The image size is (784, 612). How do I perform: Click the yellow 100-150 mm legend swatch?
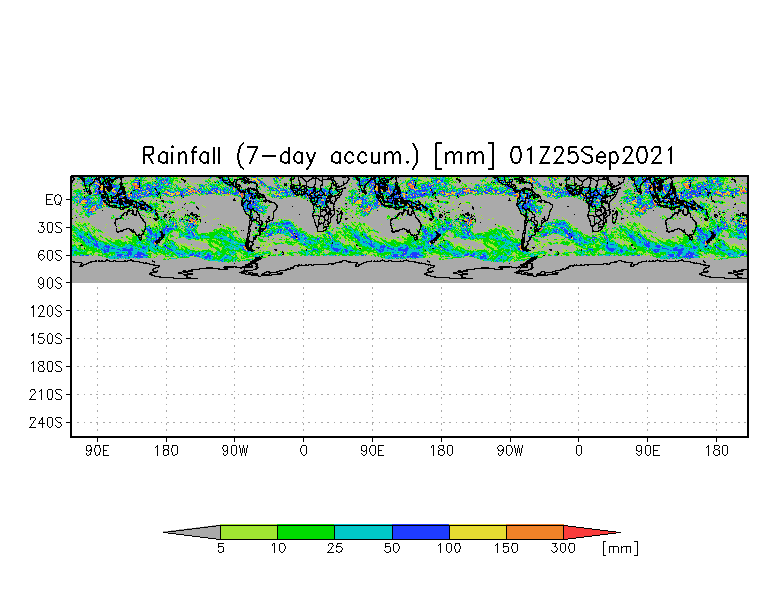click(478, 532)
